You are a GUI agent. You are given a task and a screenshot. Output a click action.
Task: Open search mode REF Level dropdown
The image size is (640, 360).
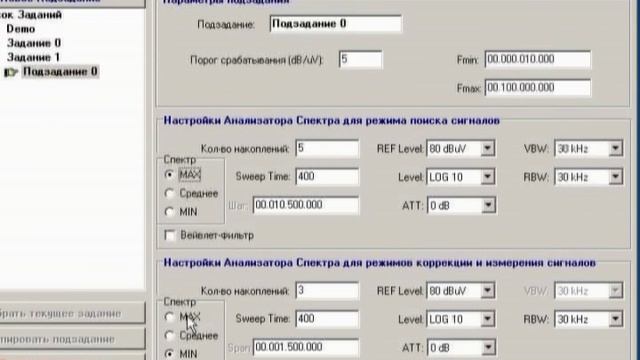pyautogui.click(x=487, y=149)
